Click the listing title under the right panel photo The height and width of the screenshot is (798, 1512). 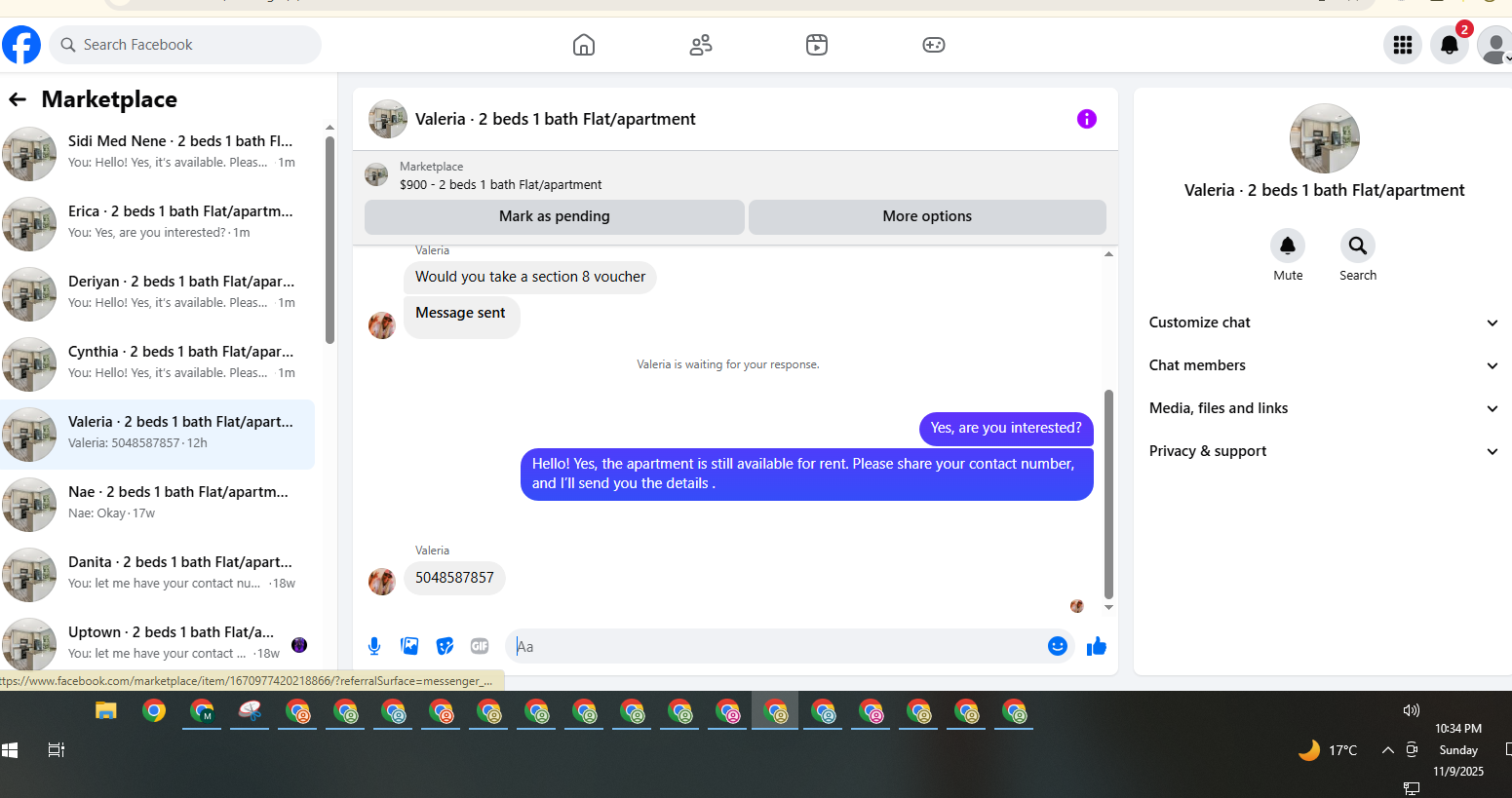tap(1324, 190)
